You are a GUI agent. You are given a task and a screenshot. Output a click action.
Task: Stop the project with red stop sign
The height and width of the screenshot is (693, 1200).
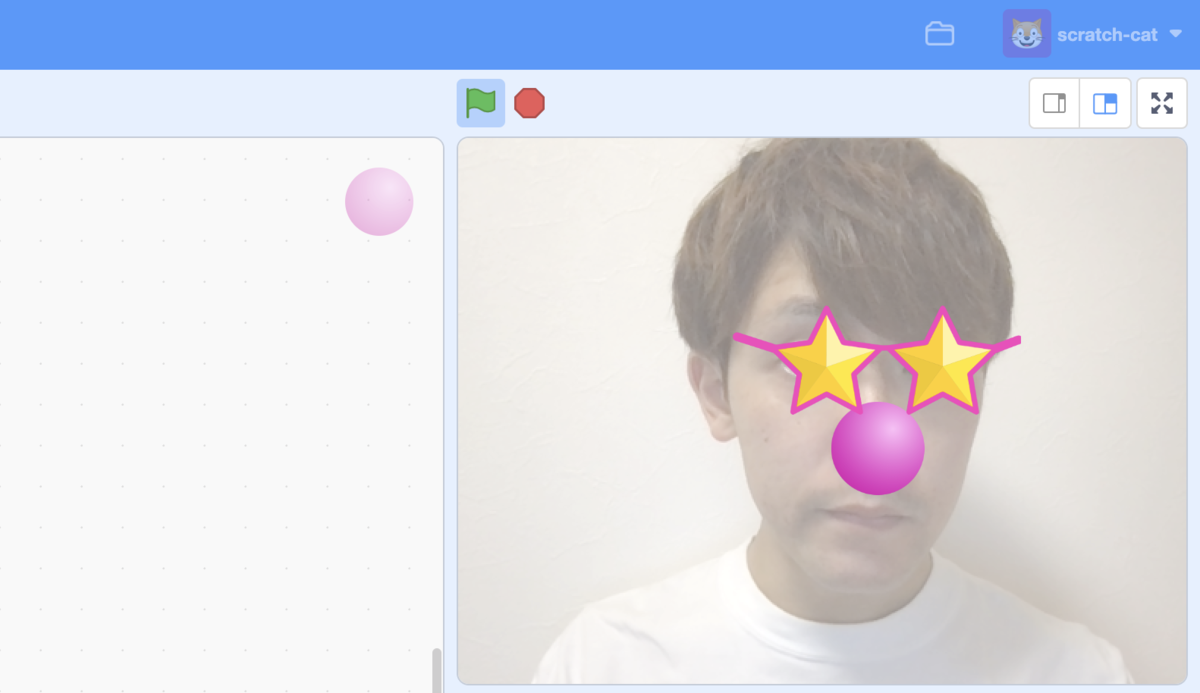point(529,103)
